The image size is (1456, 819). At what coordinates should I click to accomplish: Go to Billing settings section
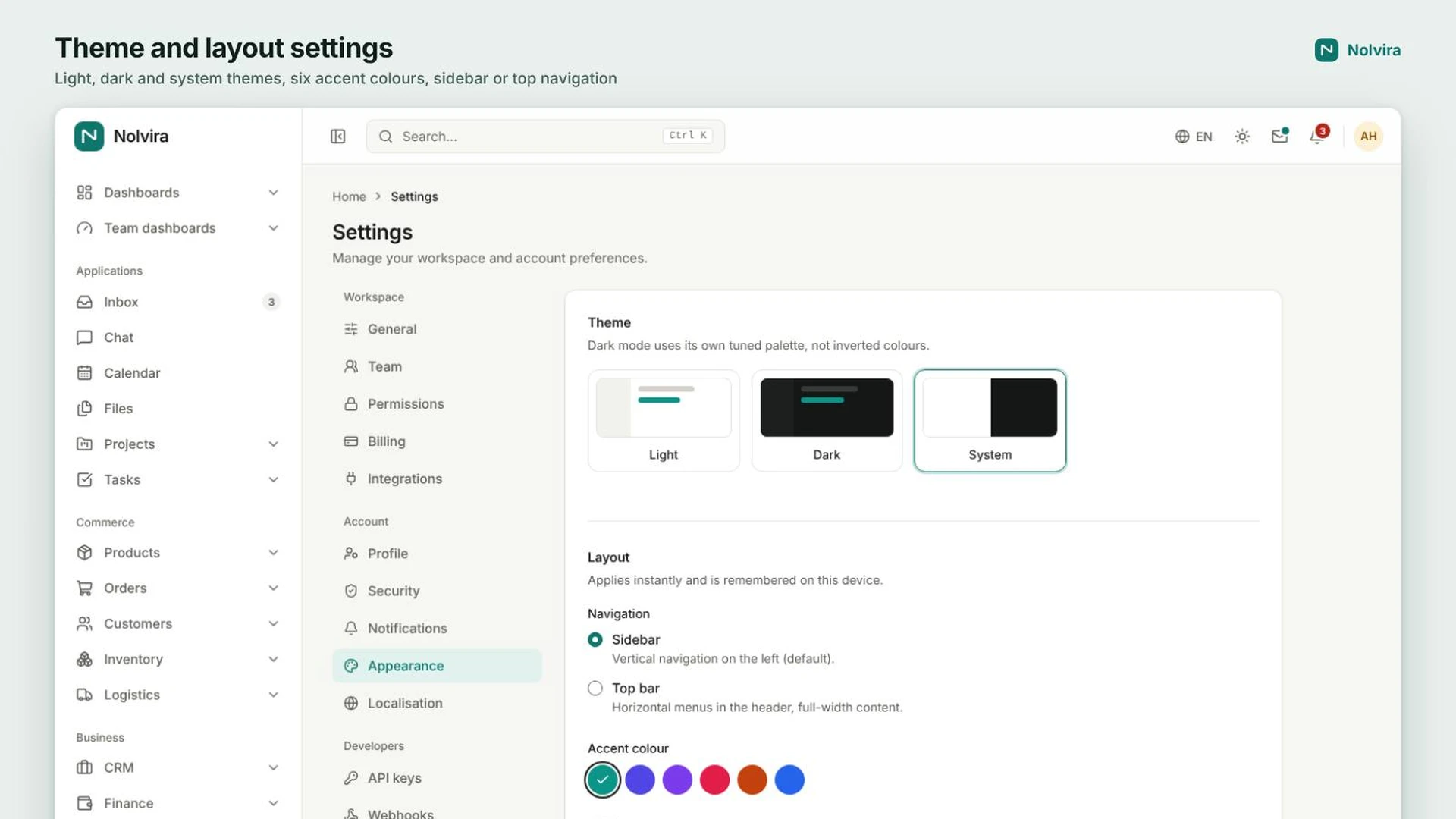click(437, 441)
